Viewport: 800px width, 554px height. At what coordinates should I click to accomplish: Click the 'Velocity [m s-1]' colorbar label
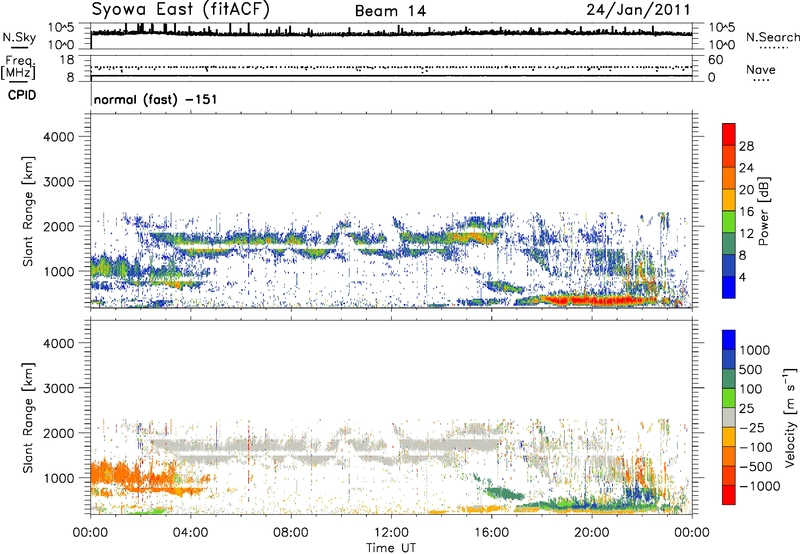[790, 417]
